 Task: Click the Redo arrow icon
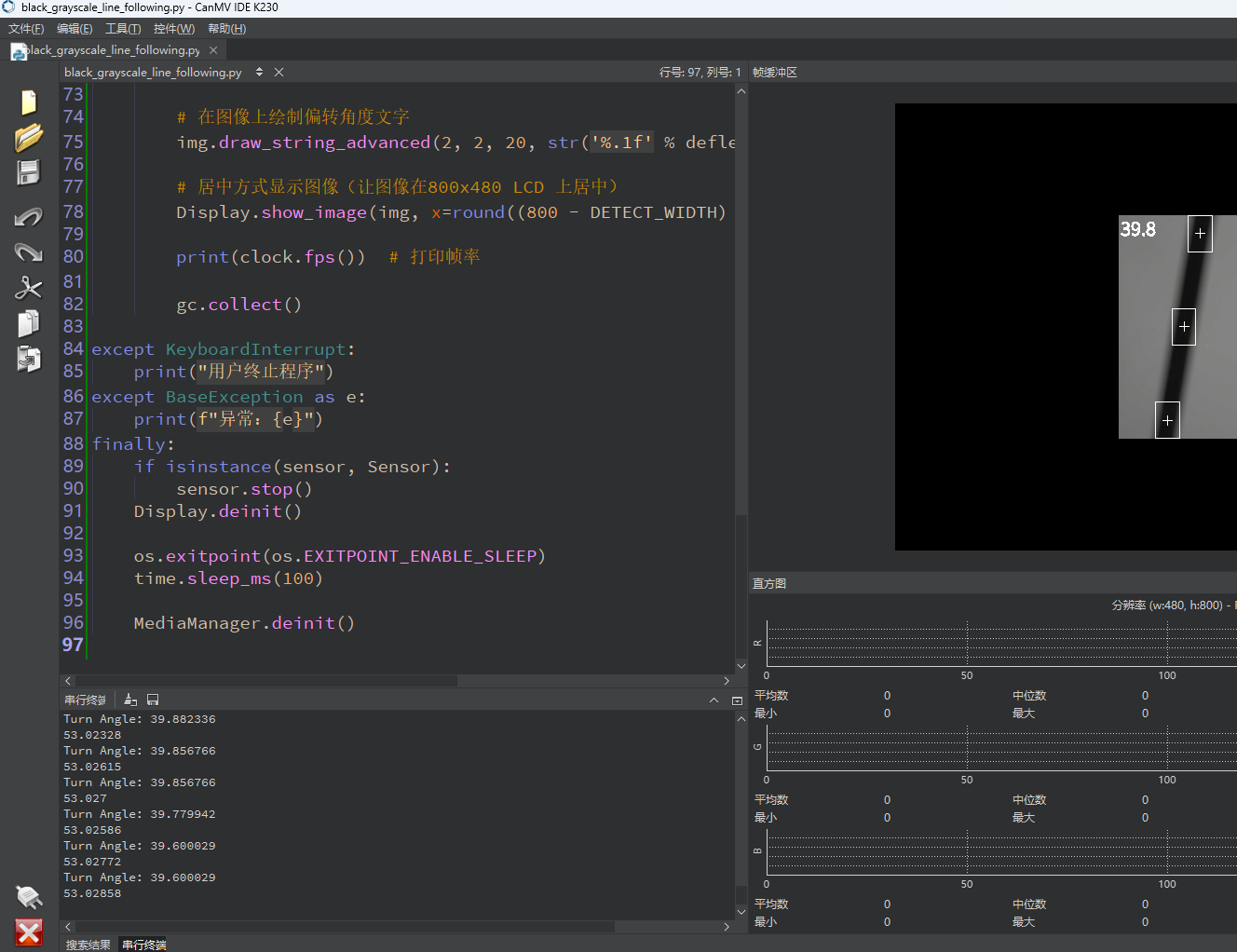(29, 252)
